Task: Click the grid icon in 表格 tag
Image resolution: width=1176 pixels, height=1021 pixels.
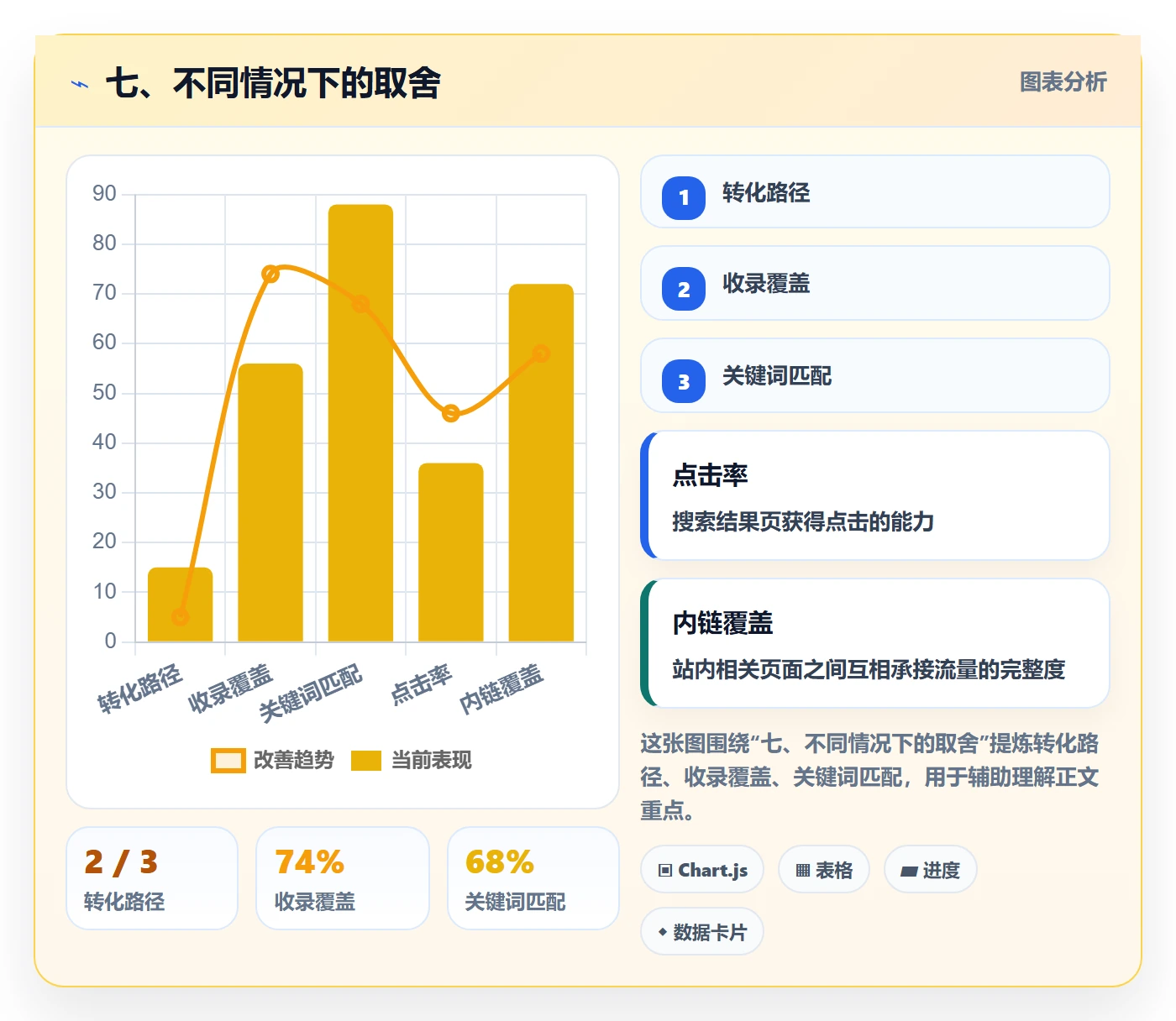Action: click(803, 871)
